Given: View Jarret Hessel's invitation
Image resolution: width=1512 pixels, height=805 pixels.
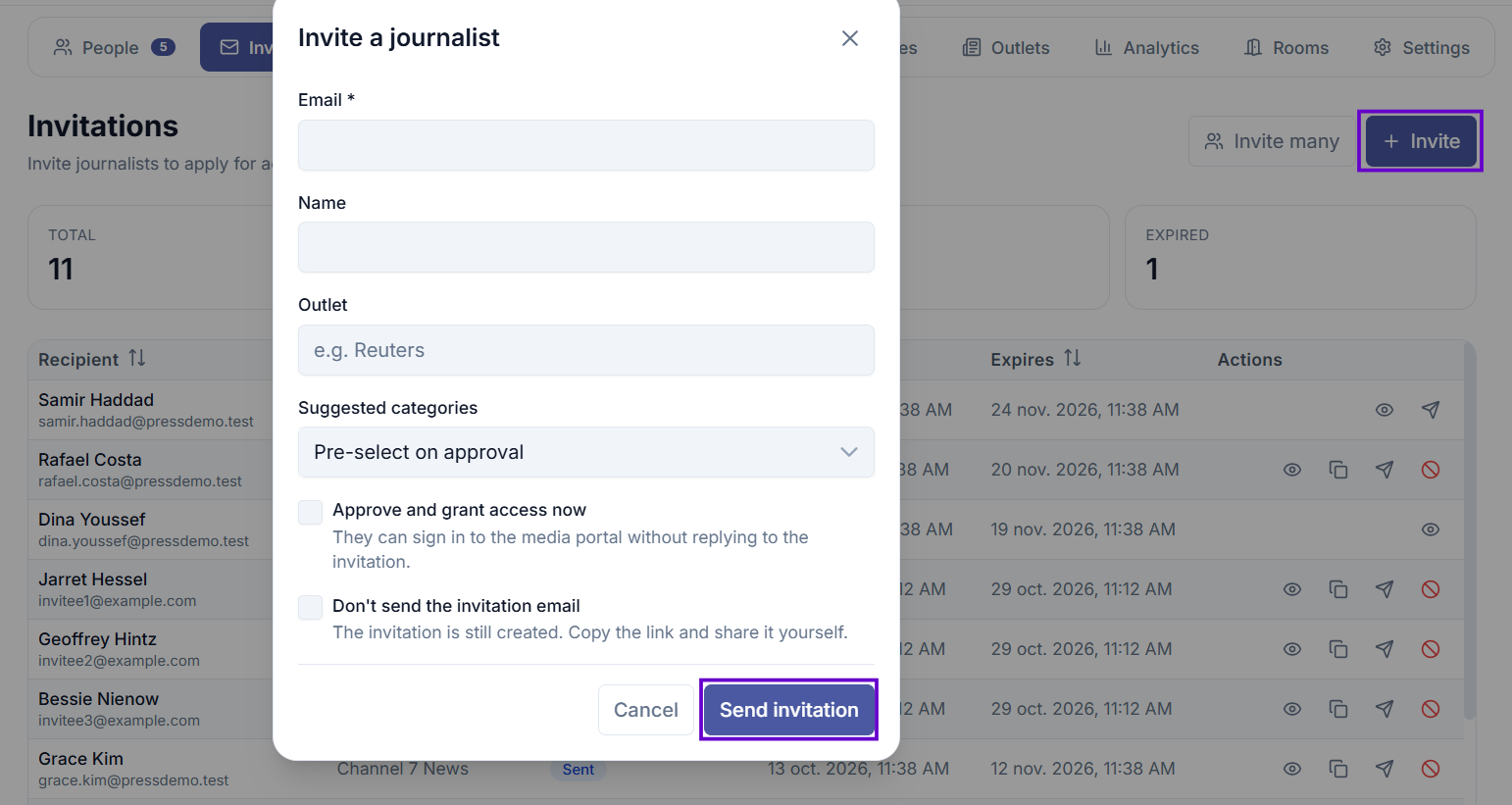Looking at the screenshot, I should tap(1292, 589).
